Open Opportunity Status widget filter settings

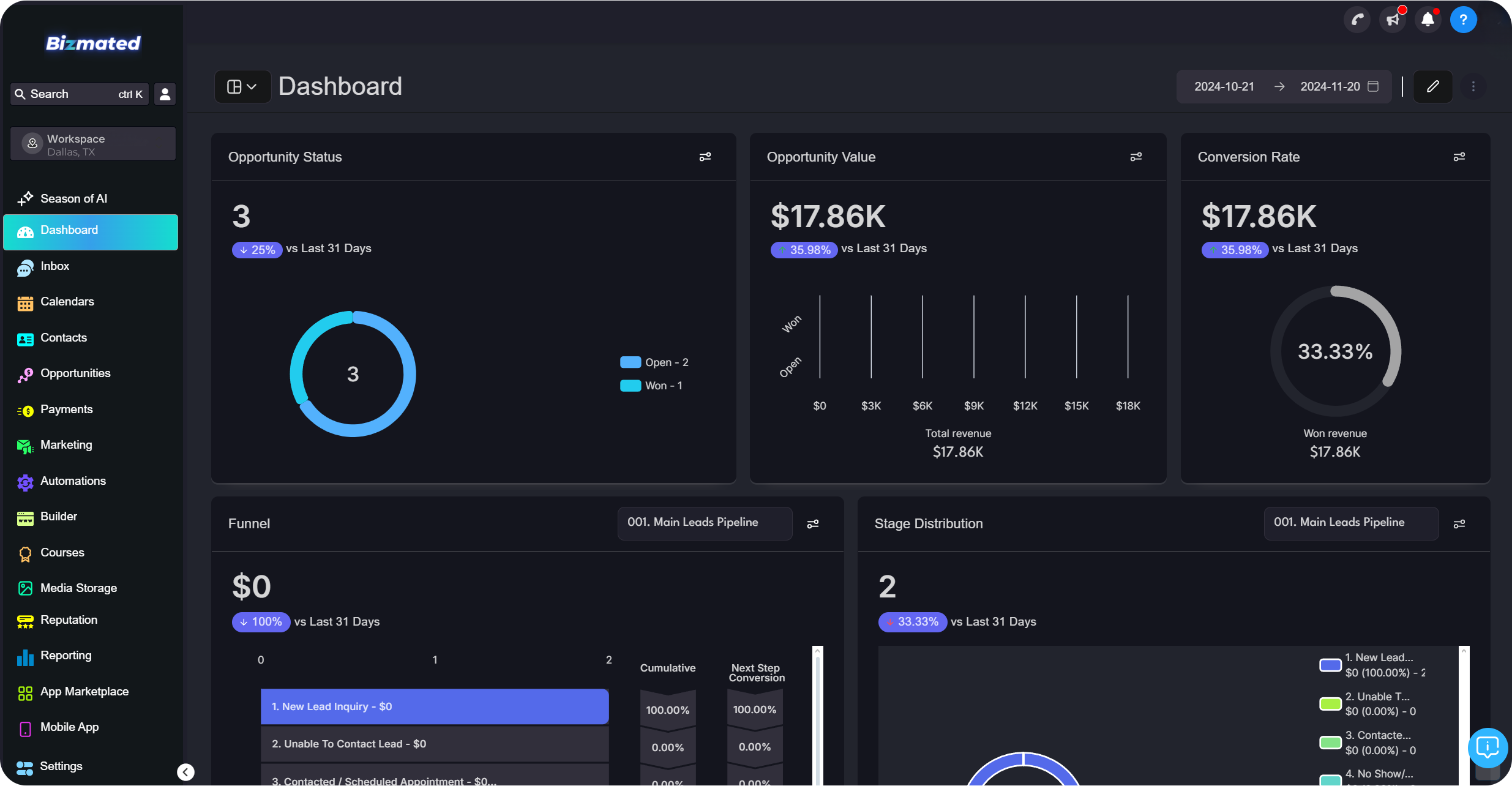point(705,157)
